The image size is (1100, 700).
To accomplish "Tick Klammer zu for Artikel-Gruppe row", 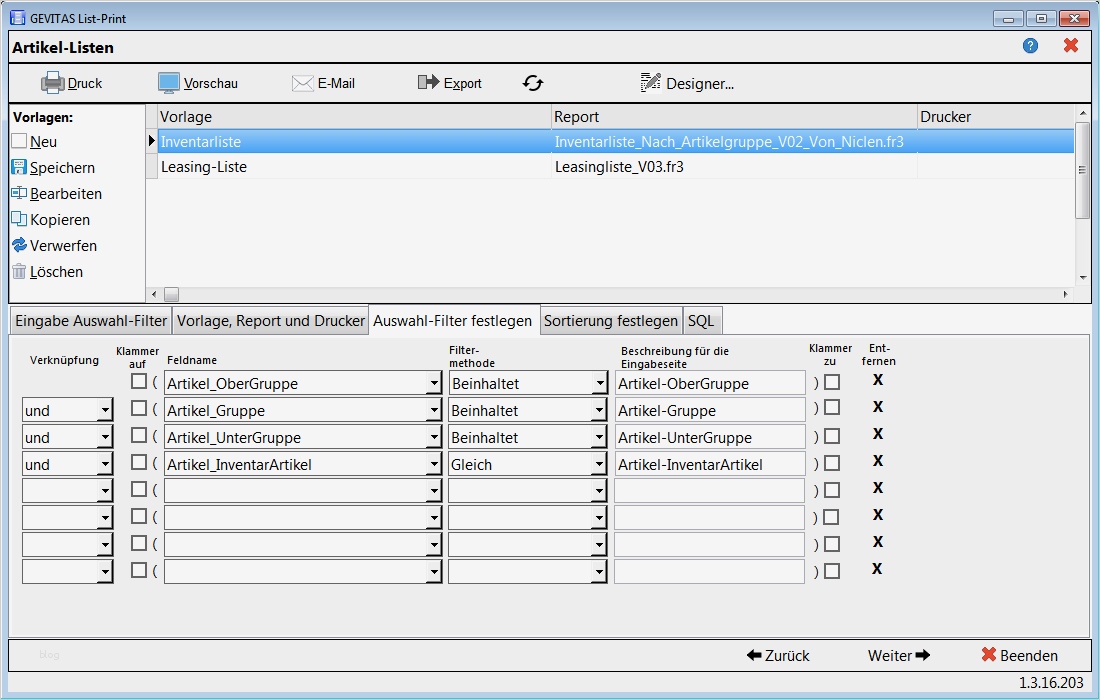I will pyautogui.click(x=831, y=407).
